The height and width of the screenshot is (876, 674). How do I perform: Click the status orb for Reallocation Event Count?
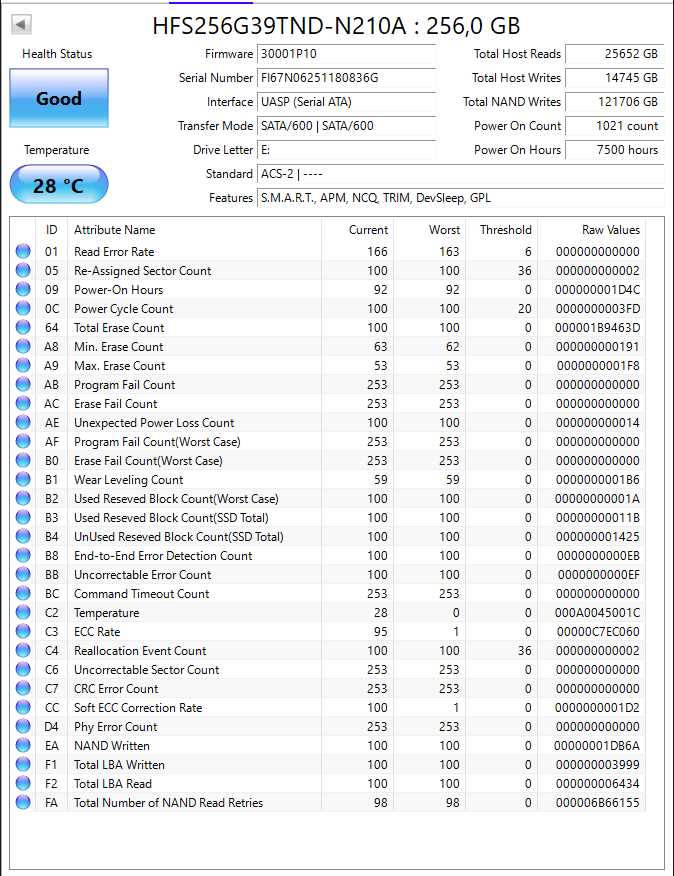[x=23, y=650]
